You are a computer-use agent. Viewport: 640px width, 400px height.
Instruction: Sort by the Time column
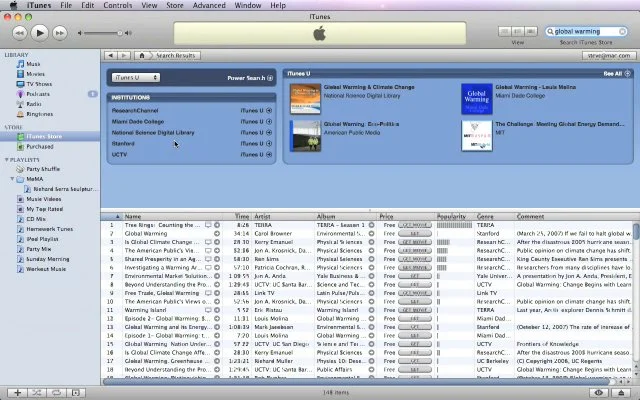pos(237,216)
